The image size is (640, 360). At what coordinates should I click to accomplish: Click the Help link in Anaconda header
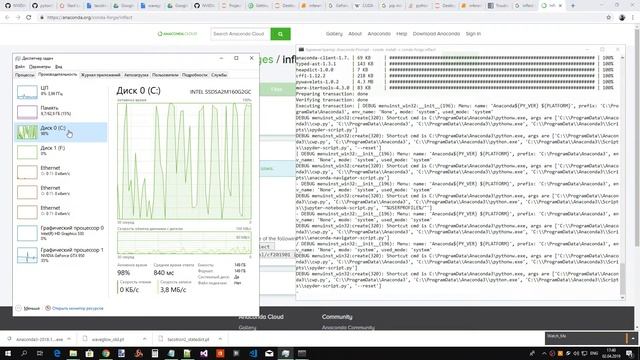point(402,34)
